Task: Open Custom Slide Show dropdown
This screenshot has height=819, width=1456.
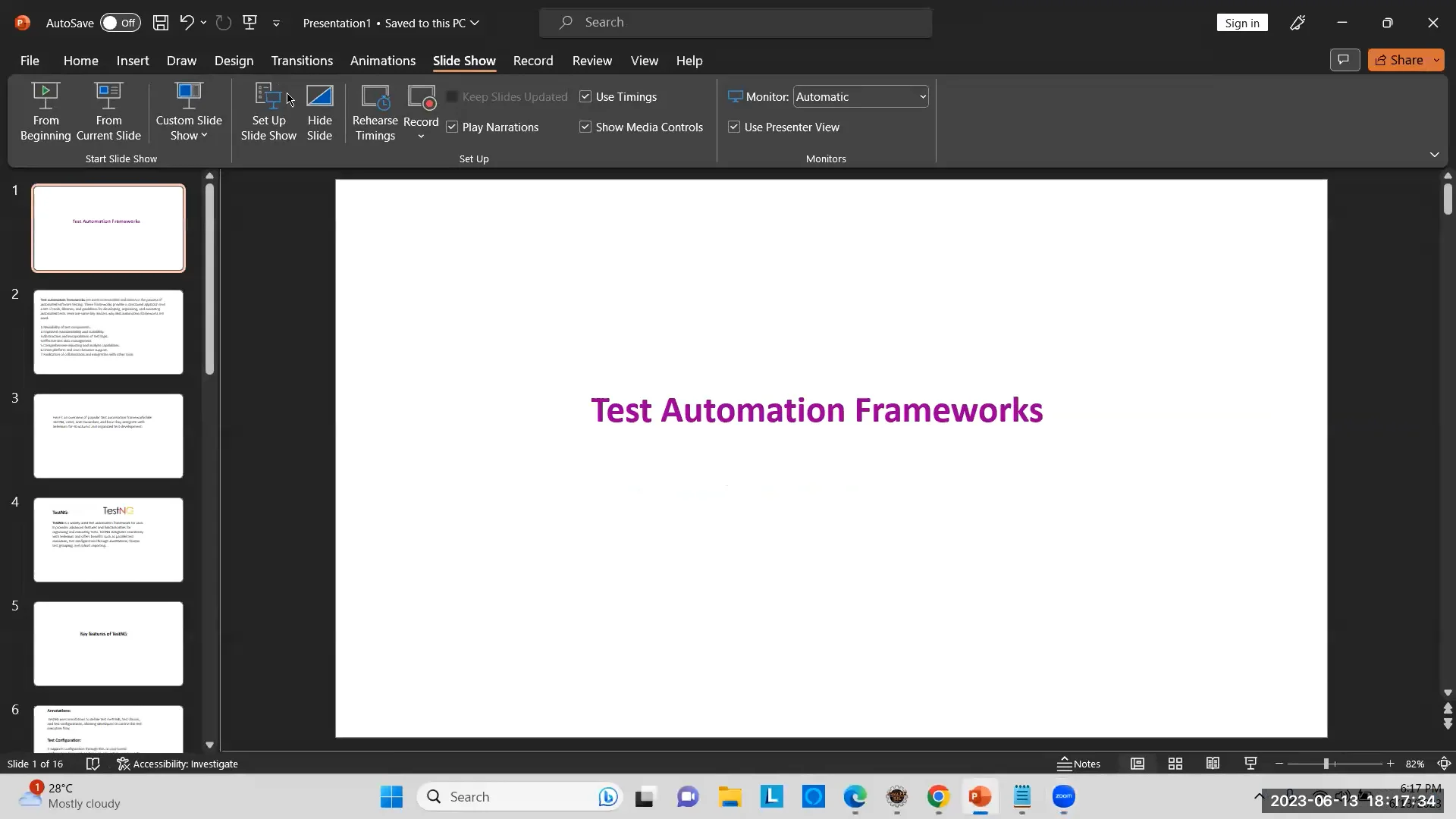Action: (x=189, y=112)
